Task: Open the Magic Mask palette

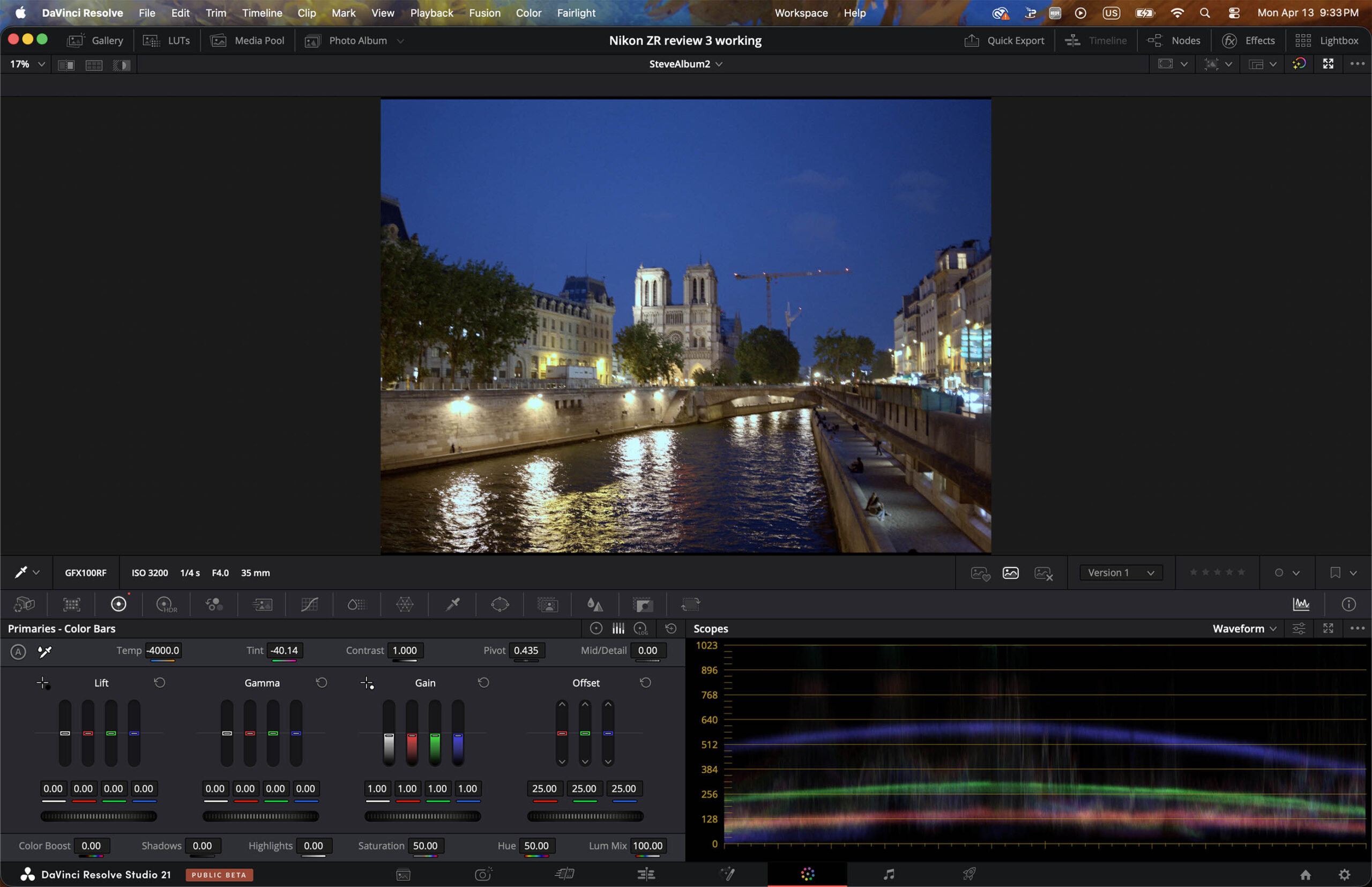Action: pos(548,603)
